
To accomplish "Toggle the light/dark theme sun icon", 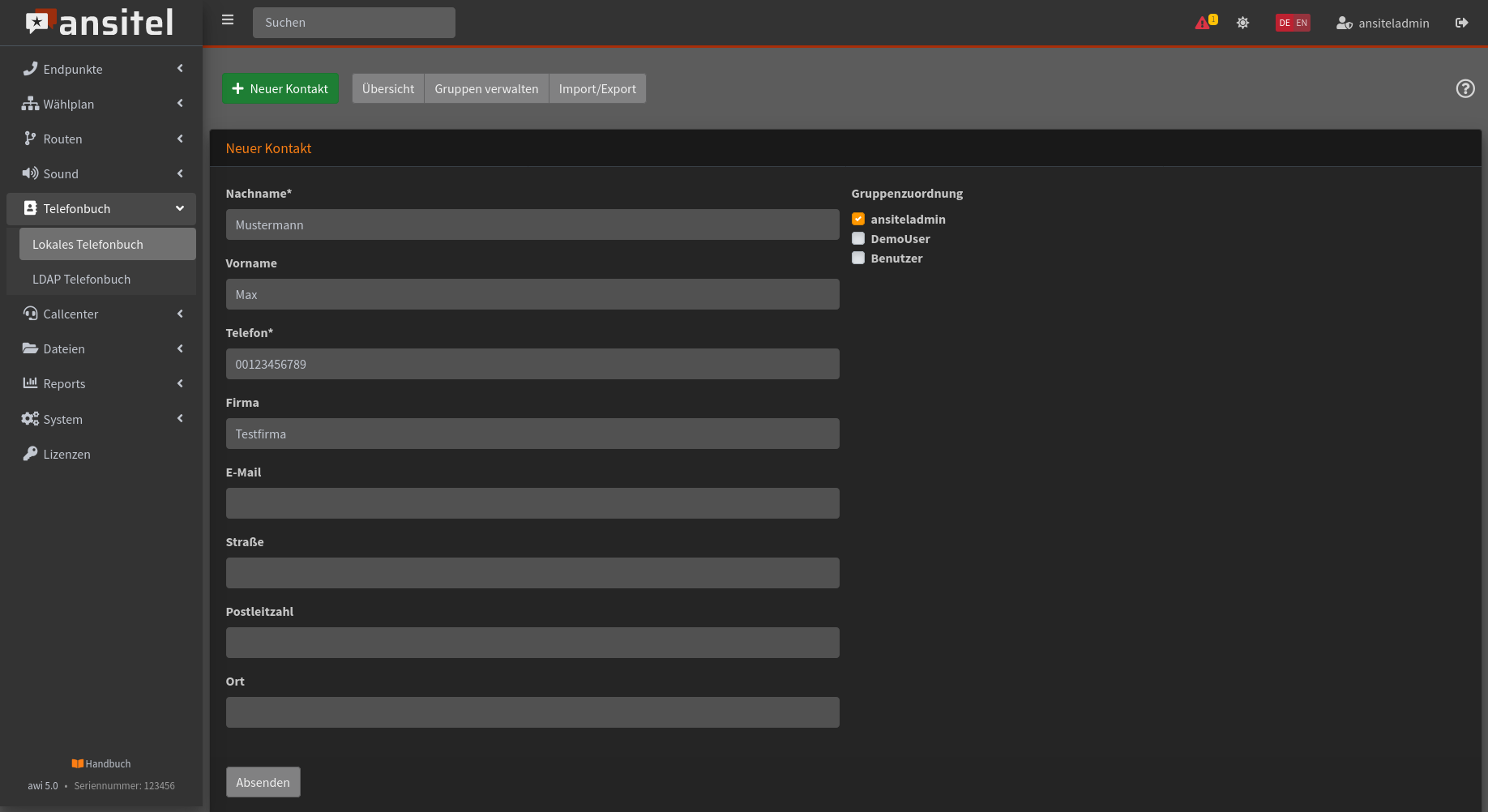I will coord(1242,23).
